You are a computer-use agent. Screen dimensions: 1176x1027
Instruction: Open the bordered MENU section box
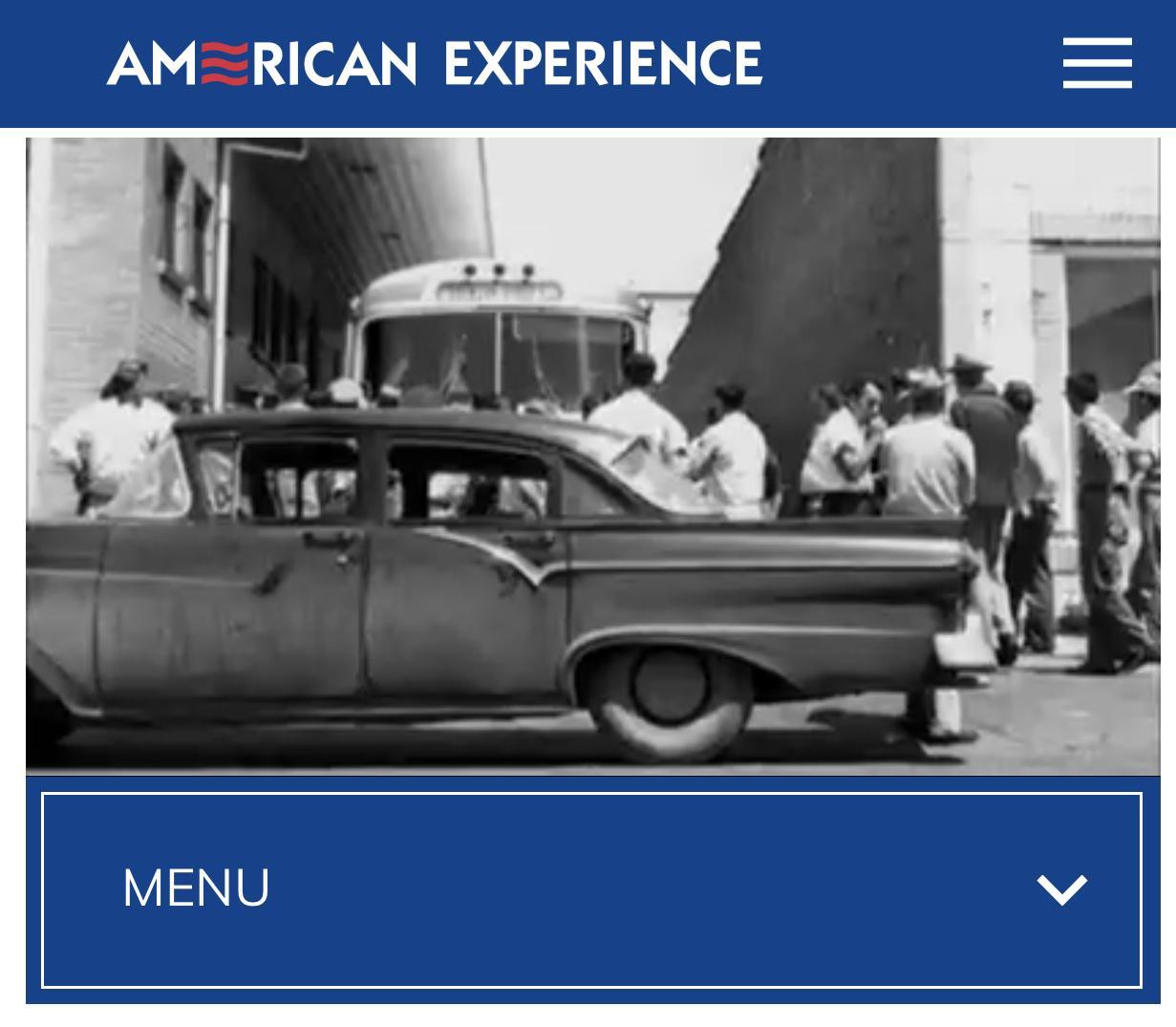click(x=591, y=889)
